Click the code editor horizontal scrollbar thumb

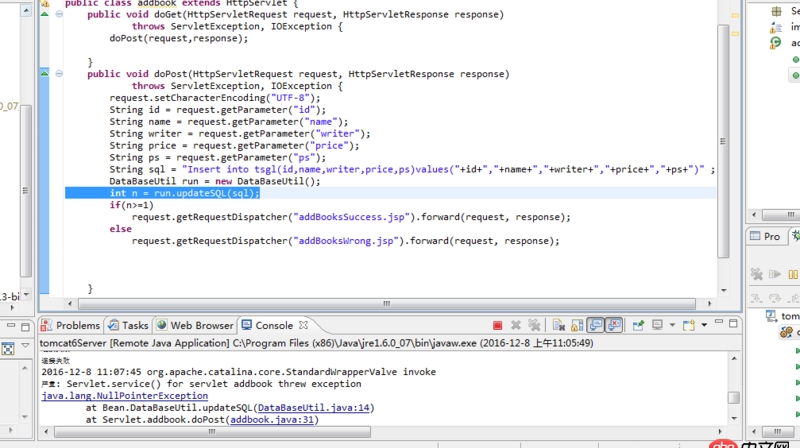pos(387,304)
